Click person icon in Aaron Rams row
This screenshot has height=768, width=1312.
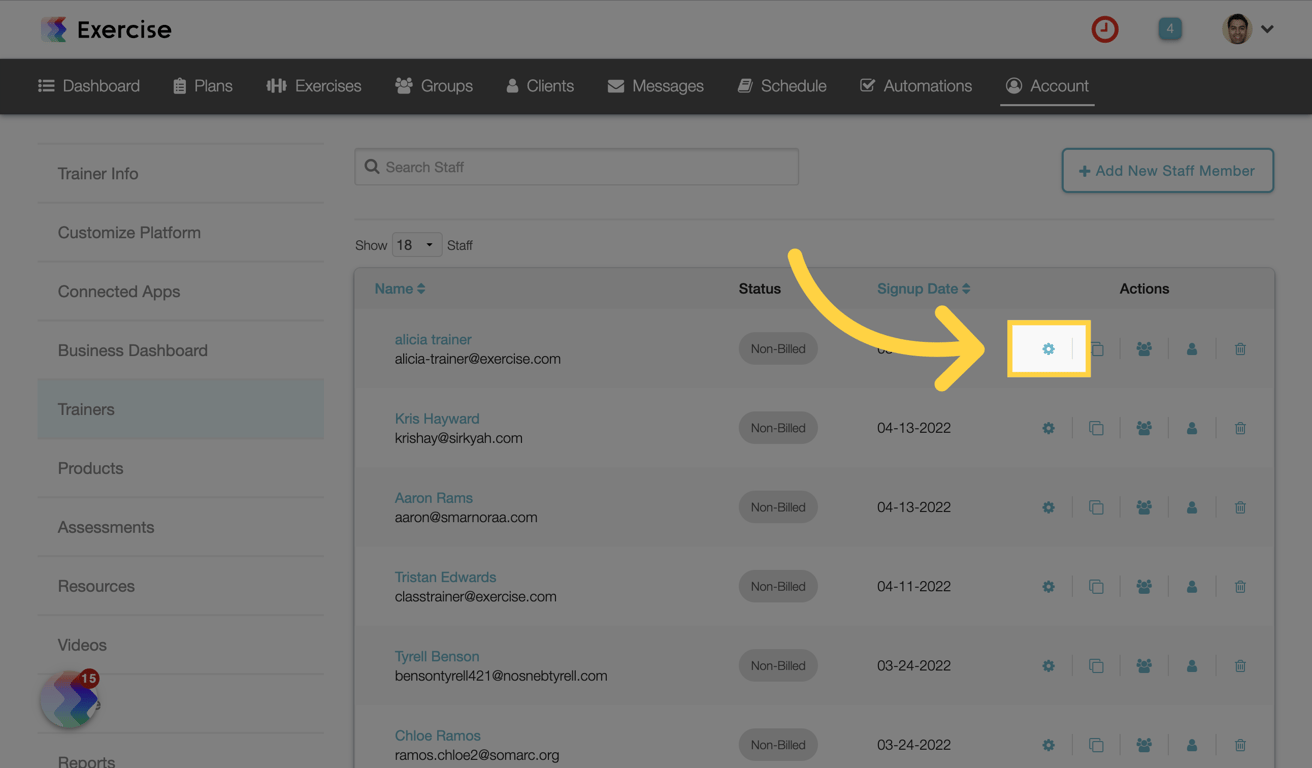(x=1192, y=507)
